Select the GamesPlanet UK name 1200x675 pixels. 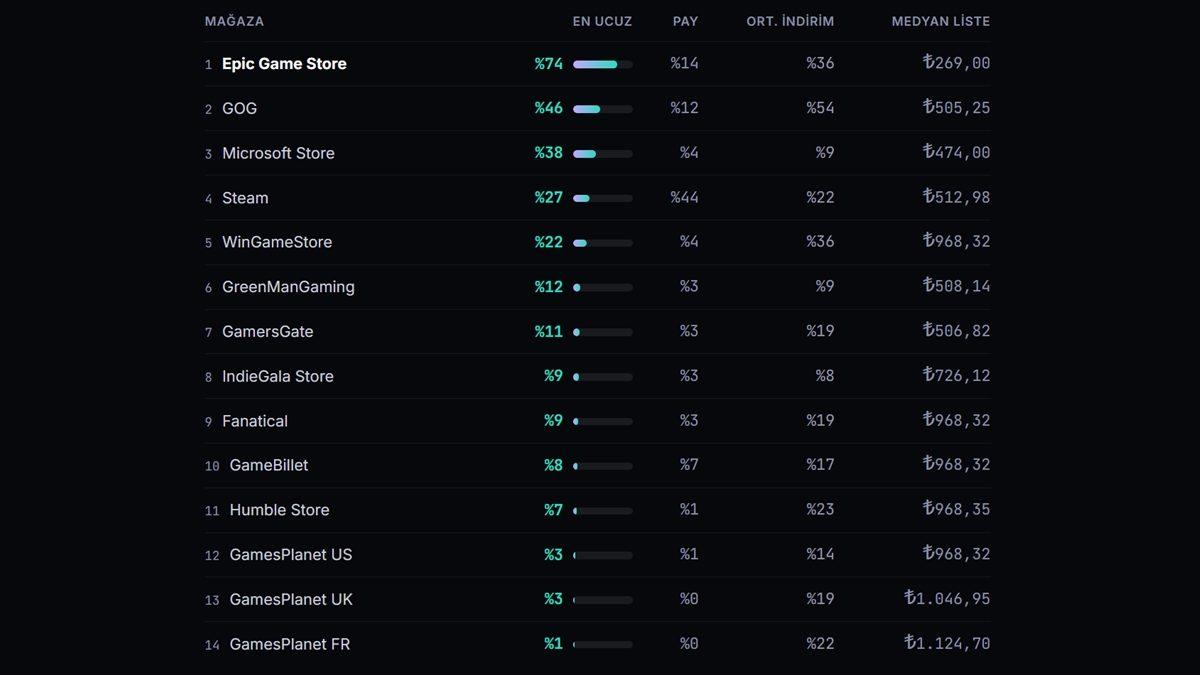click(291, 600)
